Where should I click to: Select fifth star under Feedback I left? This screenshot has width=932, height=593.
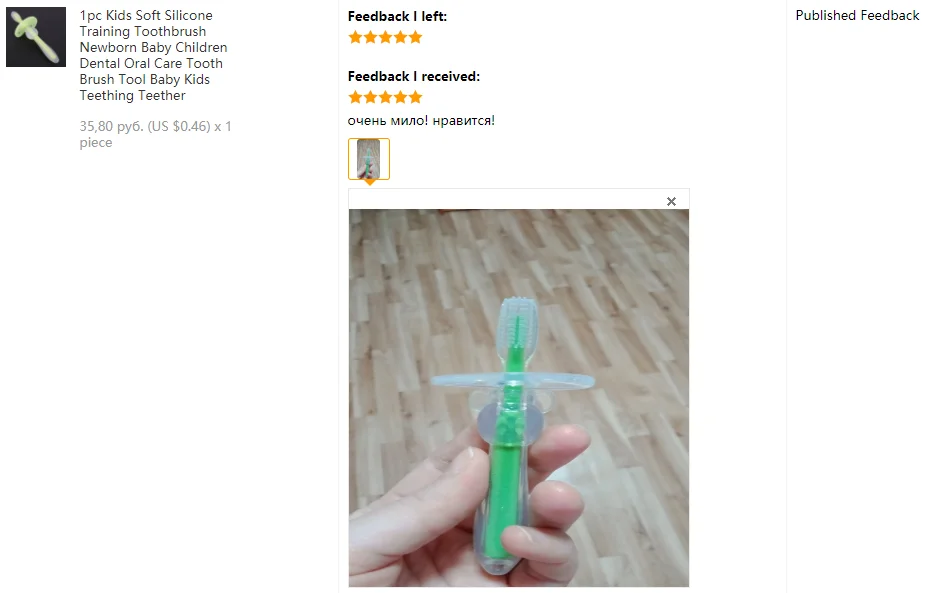click(415, 37)
